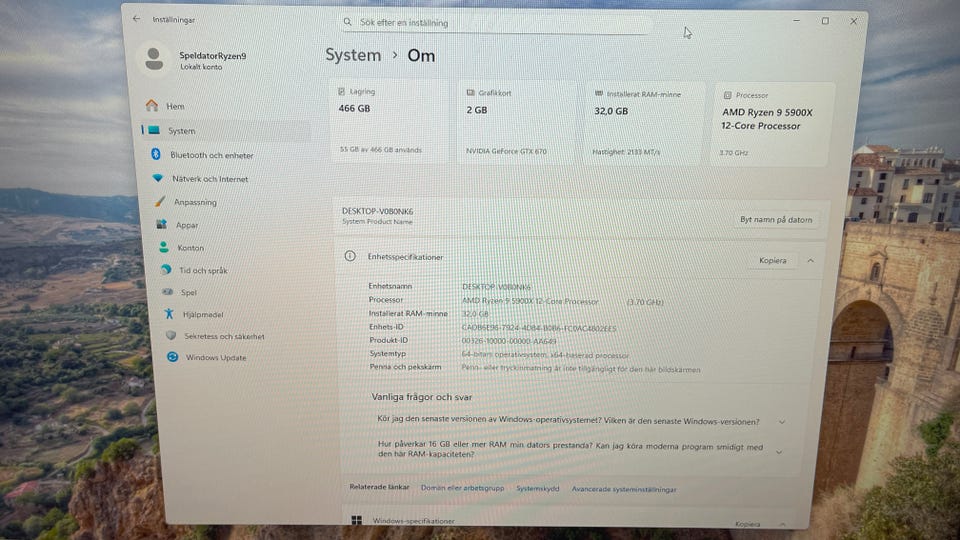960x540 pixels.
Task: Click the Enhetsspecifikationer info icon
Action: click(350, 256)
